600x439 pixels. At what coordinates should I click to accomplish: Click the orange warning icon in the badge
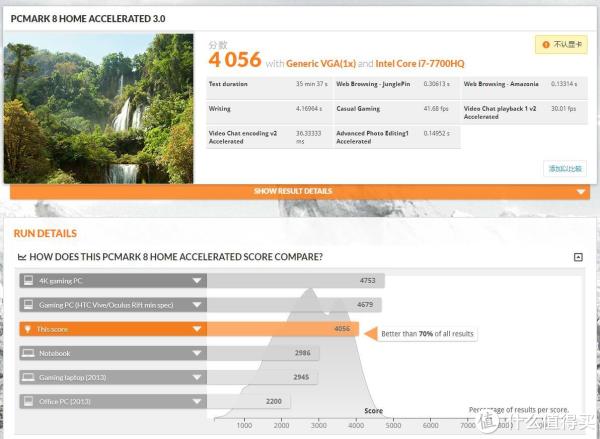[545, 45]
